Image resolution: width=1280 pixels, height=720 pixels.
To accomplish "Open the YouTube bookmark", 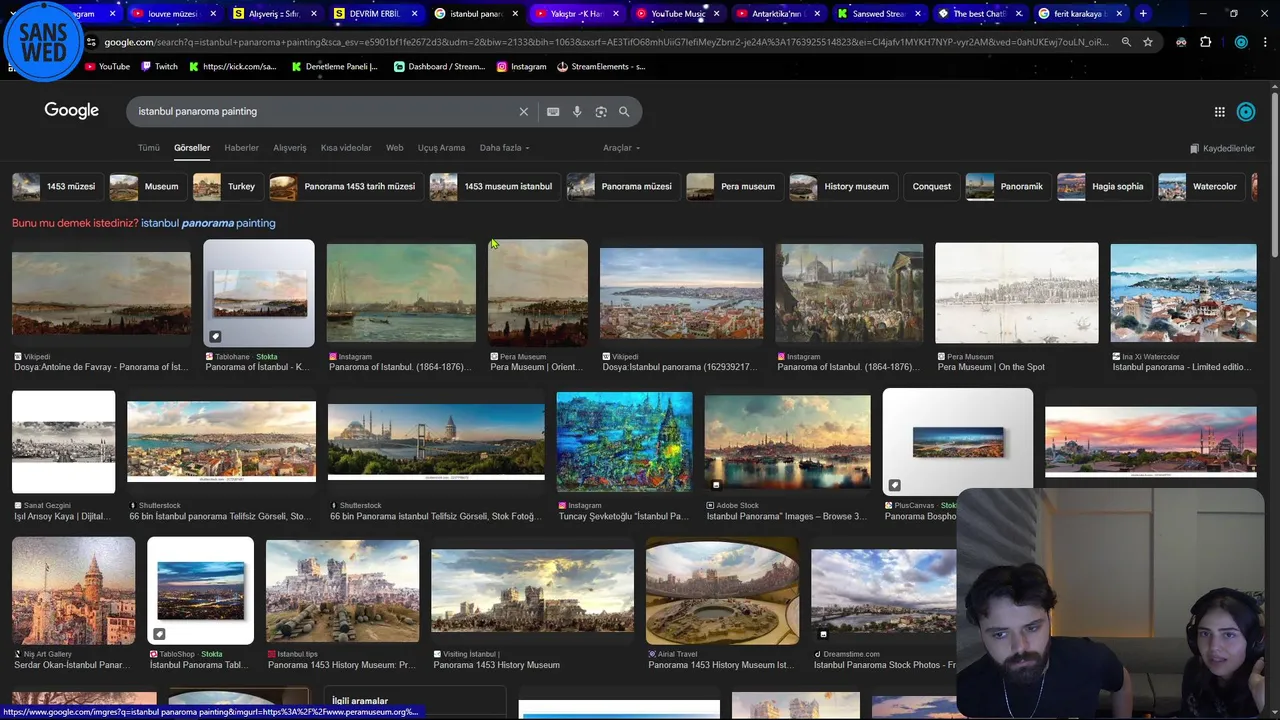I will coord(107,67).
